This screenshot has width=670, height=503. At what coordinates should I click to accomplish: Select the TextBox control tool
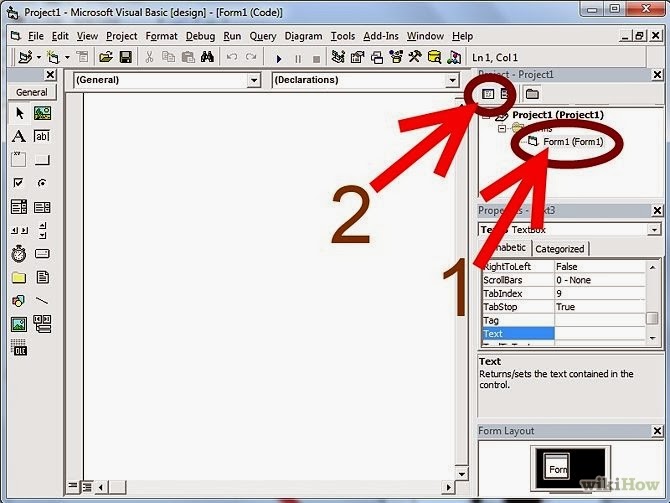pos(42,136)
